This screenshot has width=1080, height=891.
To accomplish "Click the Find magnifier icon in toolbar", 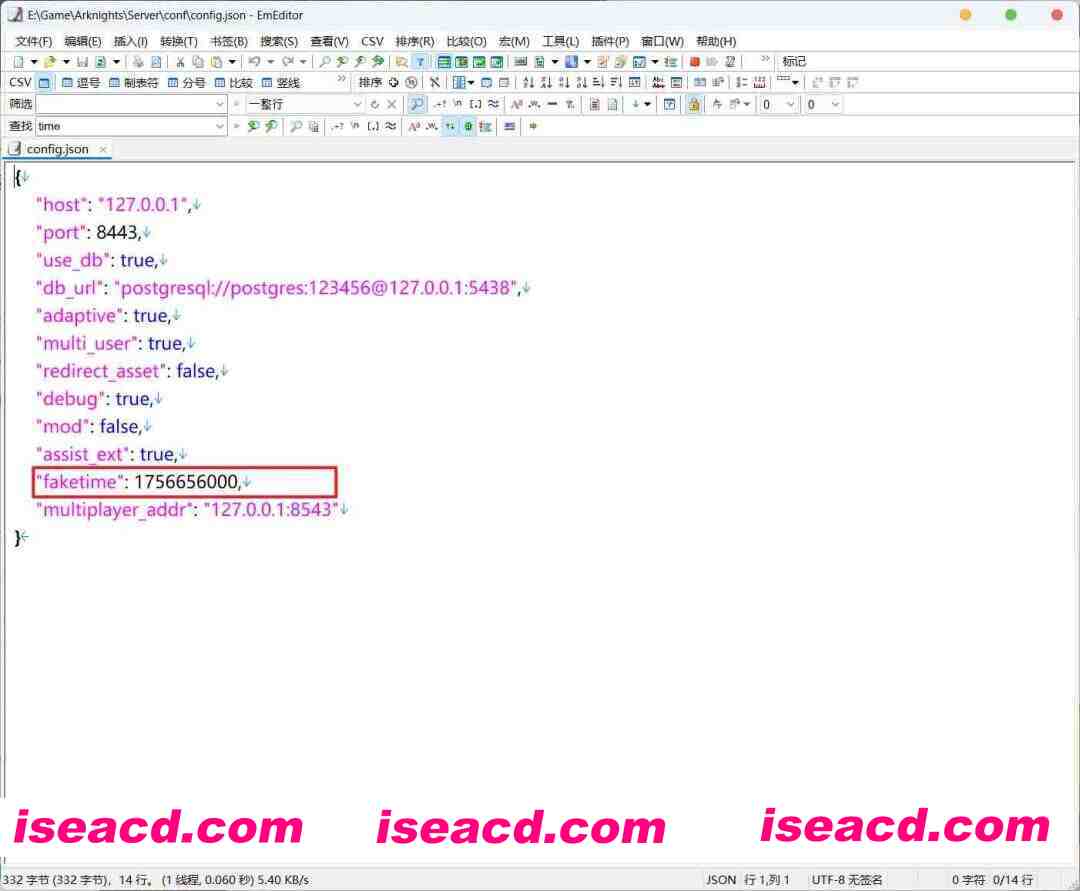I will 325,62.
